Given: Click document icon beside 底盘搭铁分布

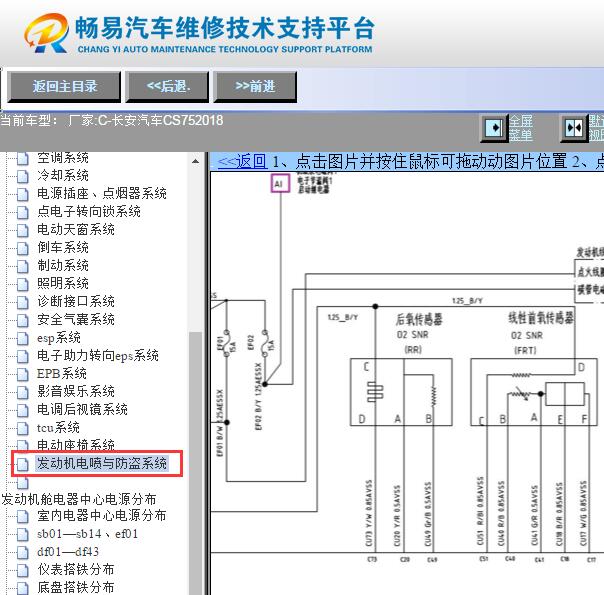Looking at the screenshot, I should (x=23, y=588).
